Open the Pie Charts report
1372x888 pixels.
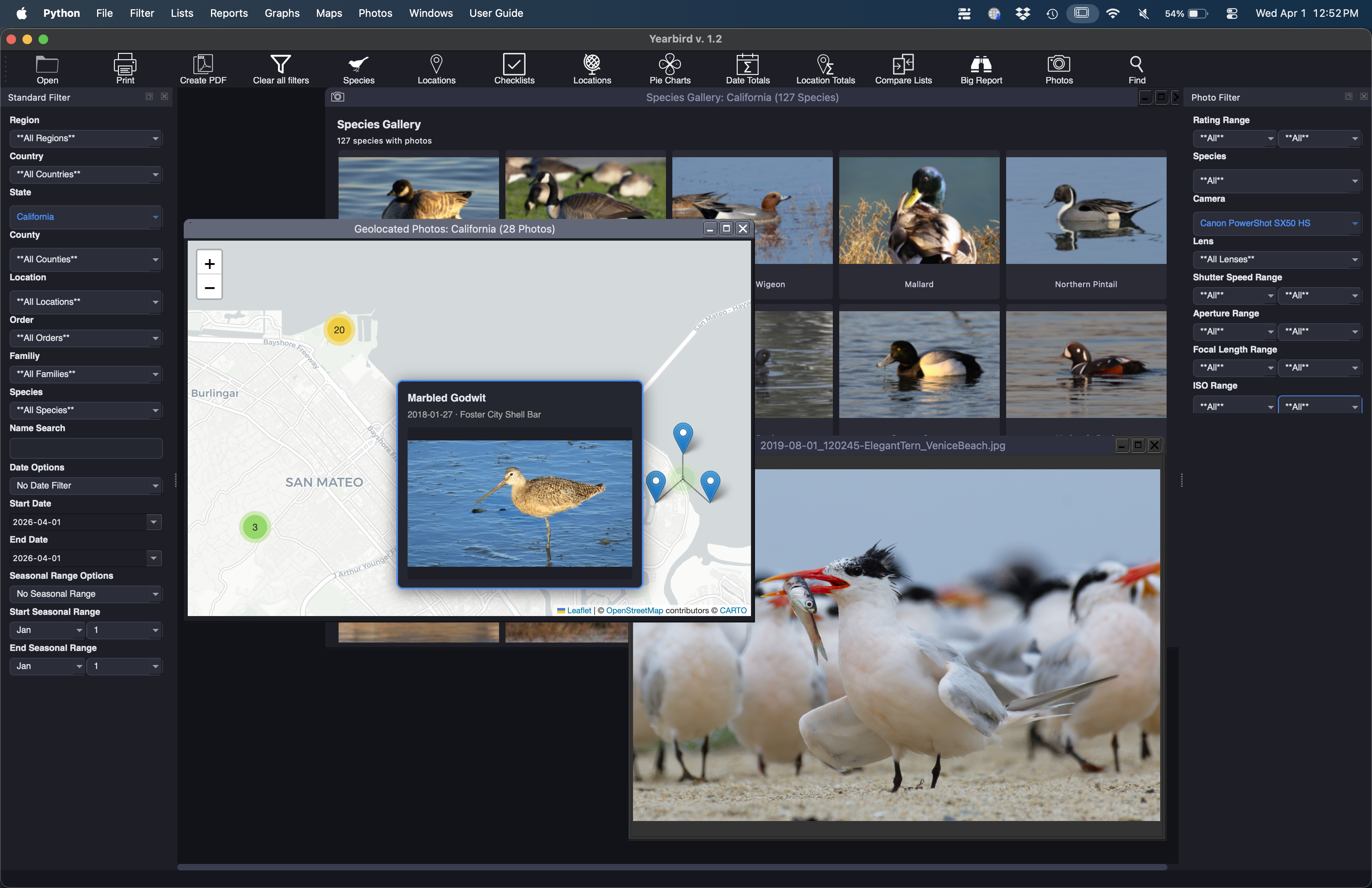click(670, 69)
